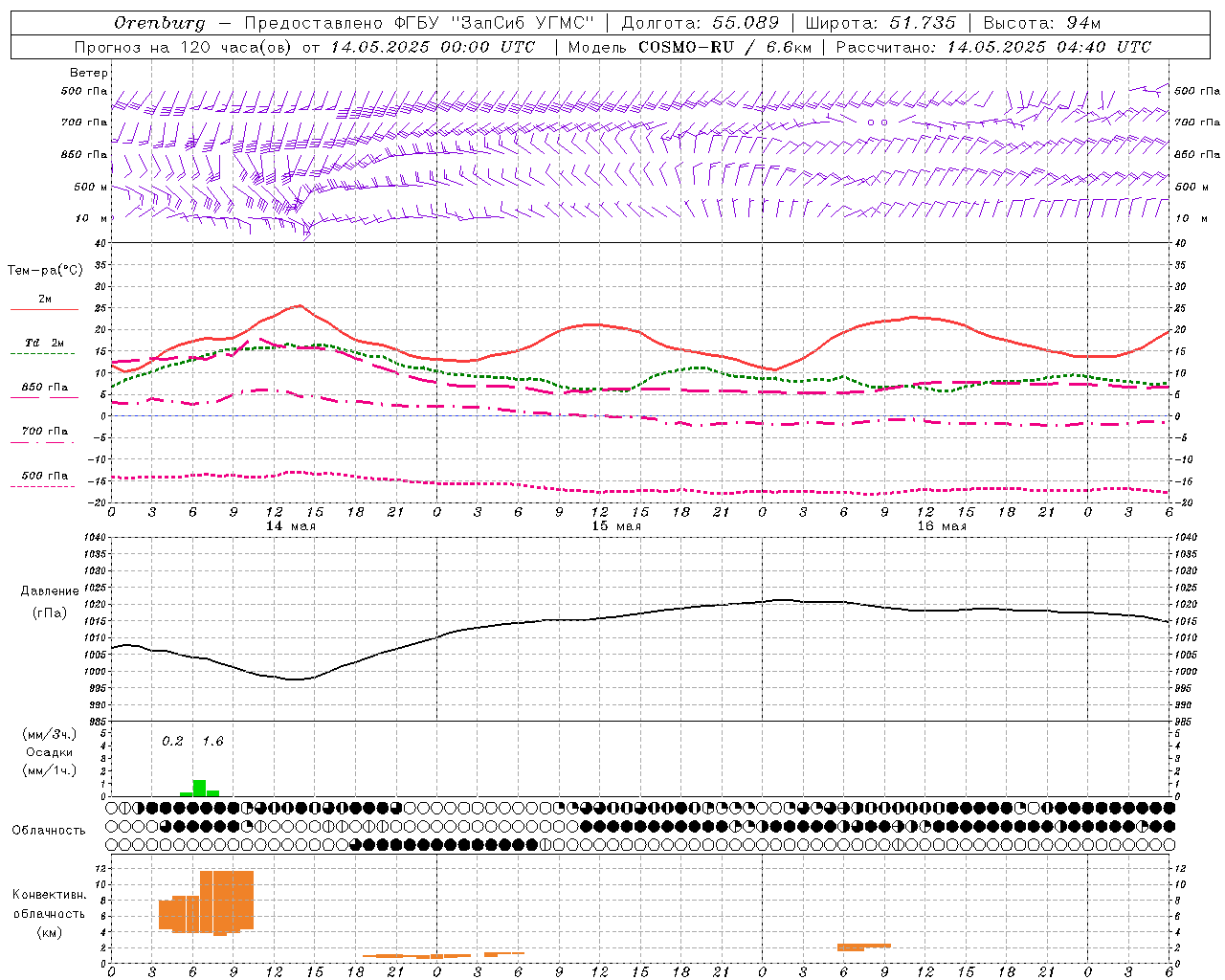Click the Модель COSMO-RU / 6.6км label
The height and width of the screenshot is (980, 1225).
pyautogui.click(x=690, y=47)
